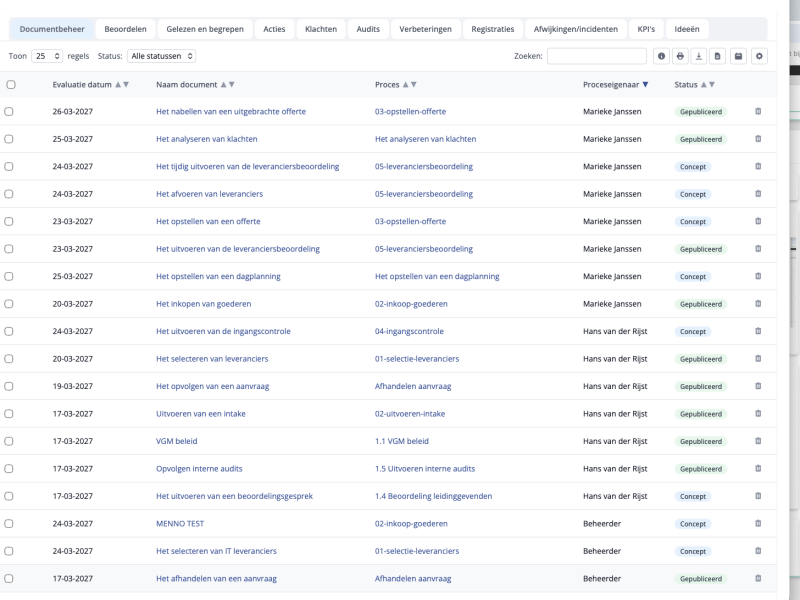
Task: Select all rows with the header checkbox
Action: tap(11, 85)
